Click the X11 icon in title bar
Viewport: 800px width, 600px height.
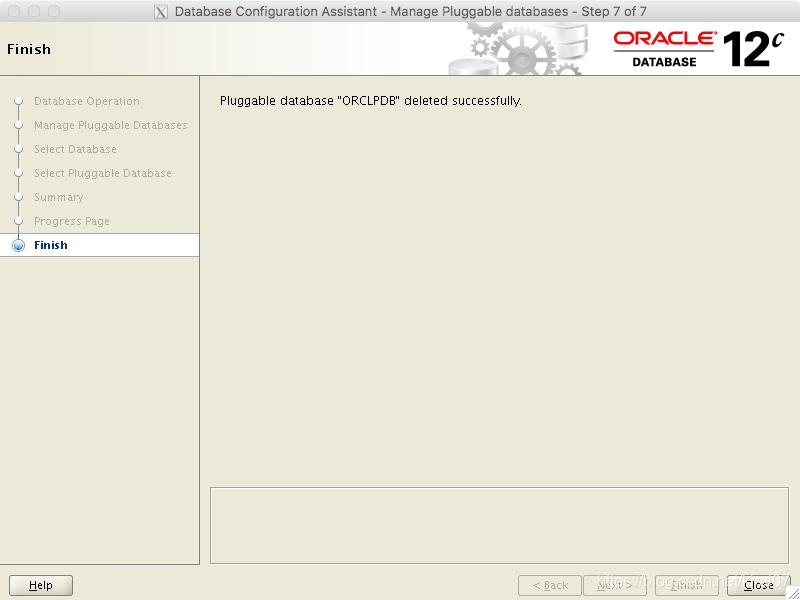[x=161, y=12]
